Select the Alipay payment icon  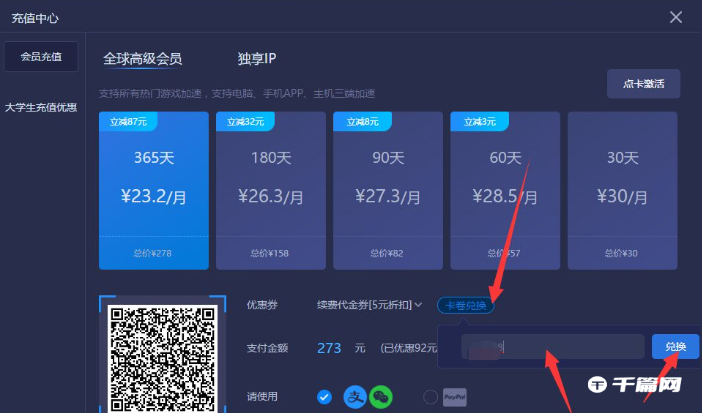[355, 396]
